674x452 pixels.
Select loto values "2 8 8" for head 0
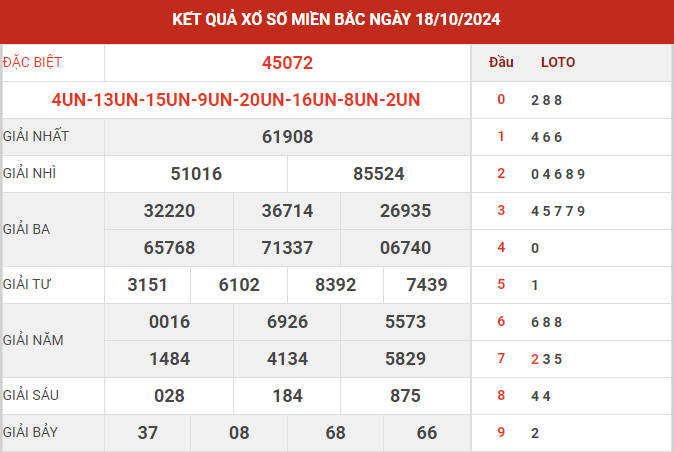coord(546,100)
